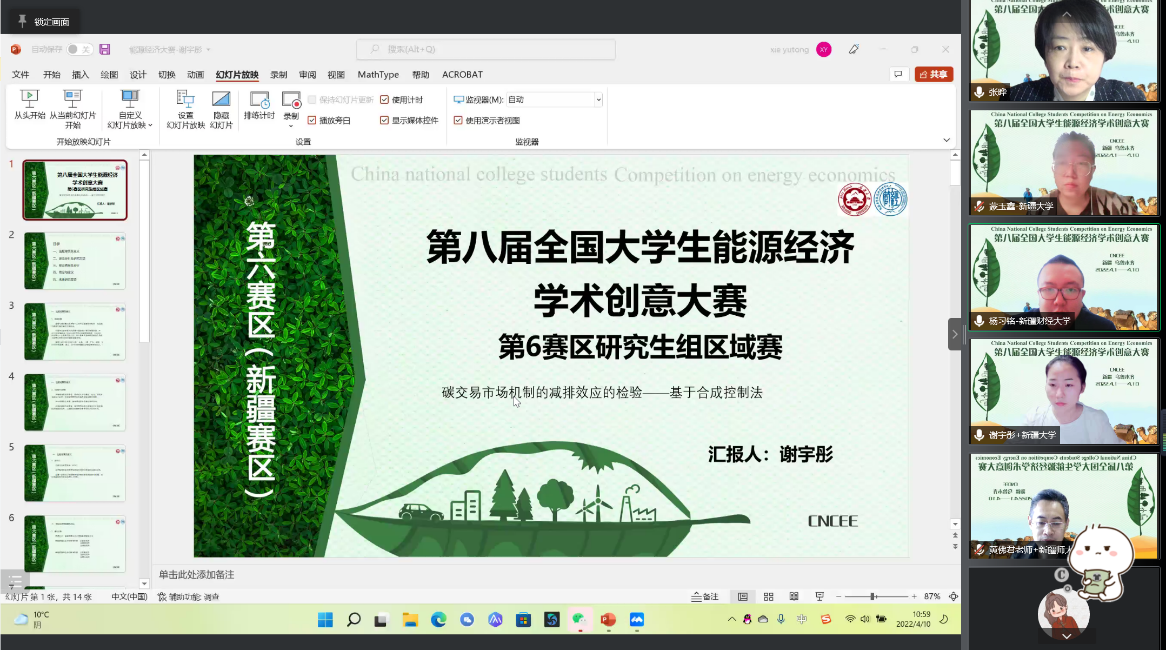Click the Share (共享) button
Viewport: 1166px width, 650px height.
[x=934, y=74]
